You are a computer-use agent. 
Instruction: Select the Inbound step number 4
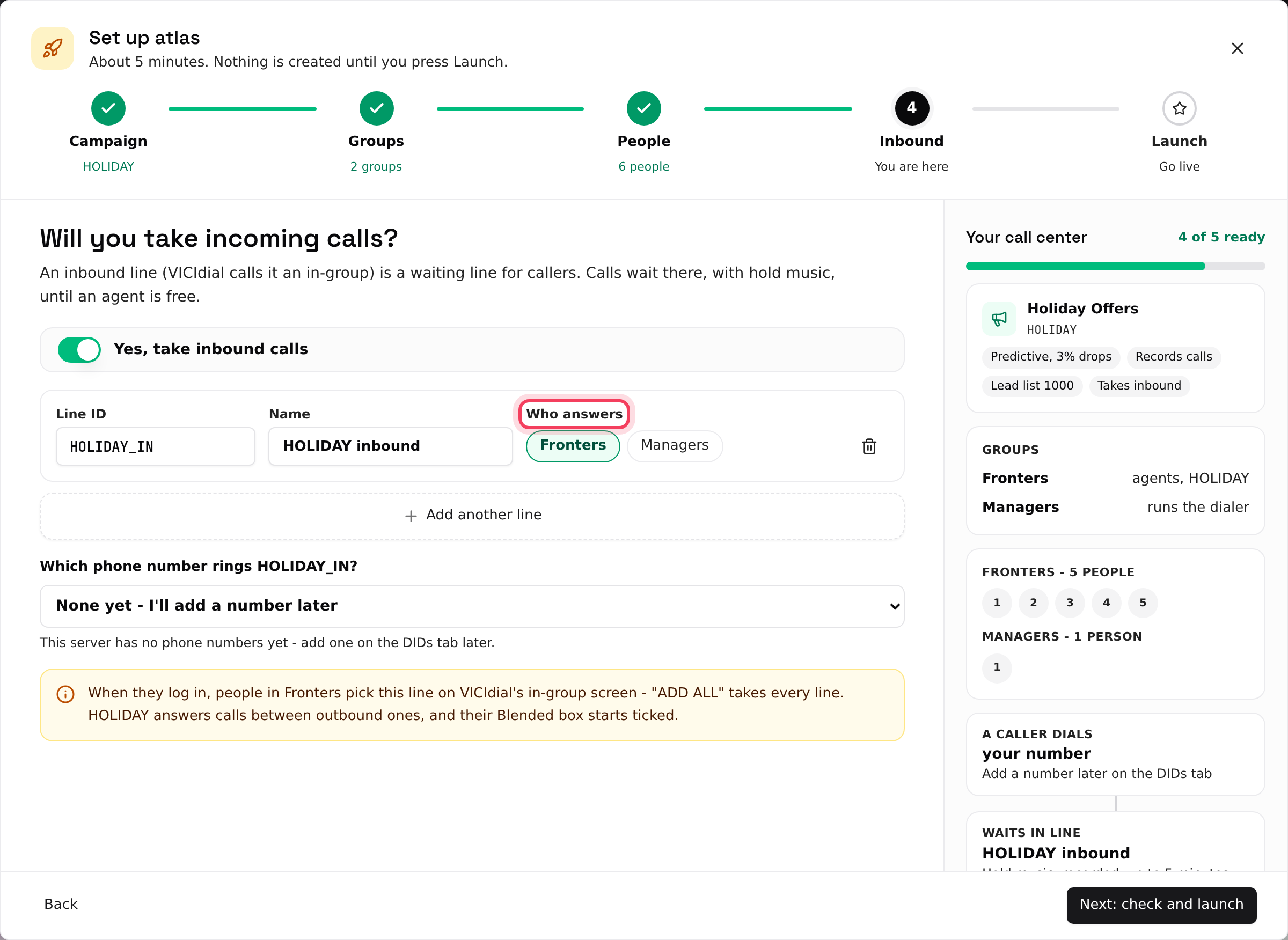[911, 108]
